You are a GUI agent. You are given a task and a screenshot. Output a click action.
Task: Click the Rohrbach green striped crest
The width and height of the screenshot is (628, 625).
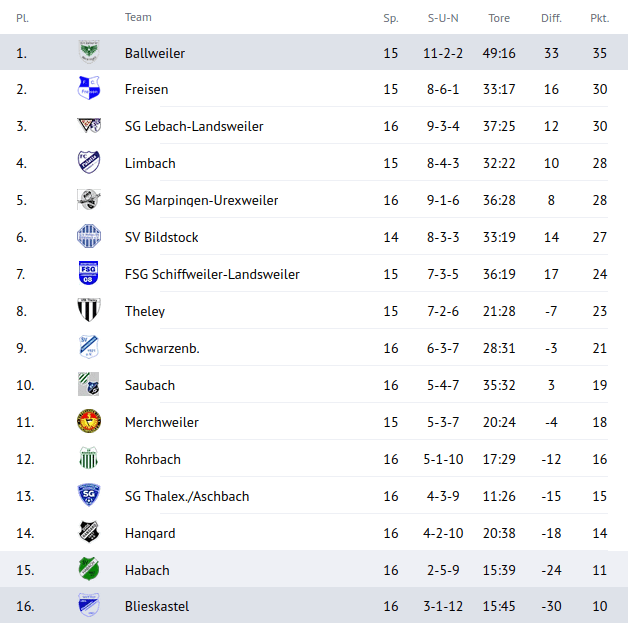(x=89, y=458)
